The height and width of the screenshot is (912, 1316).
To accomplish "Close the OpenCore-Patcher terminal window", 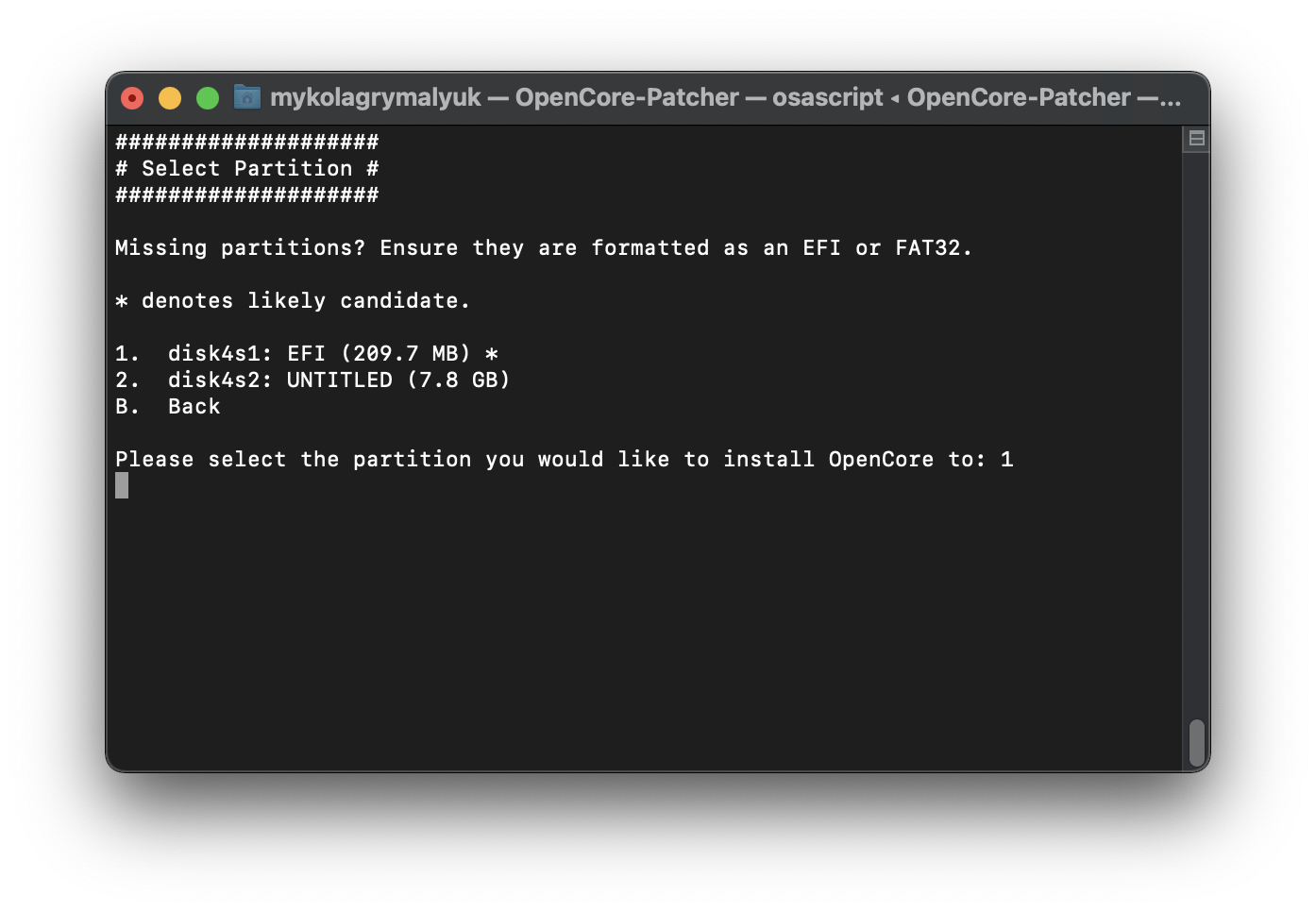I will pos(132,98).
